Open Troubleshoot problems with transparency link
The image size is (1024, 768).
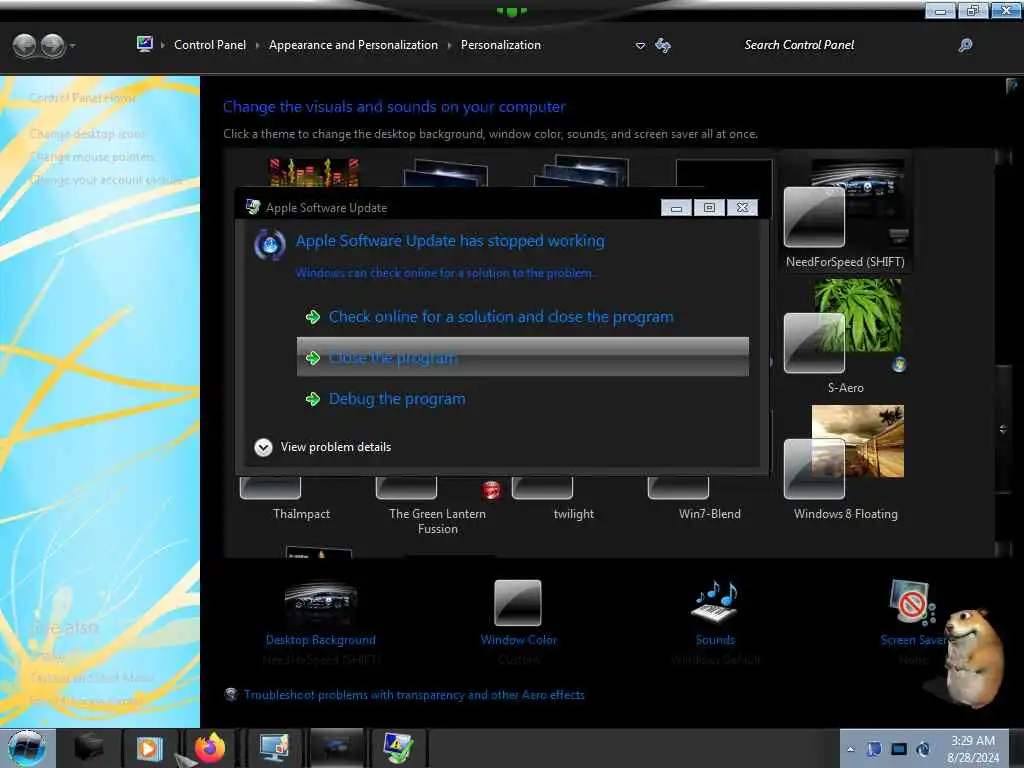click(x=414, y=695)
